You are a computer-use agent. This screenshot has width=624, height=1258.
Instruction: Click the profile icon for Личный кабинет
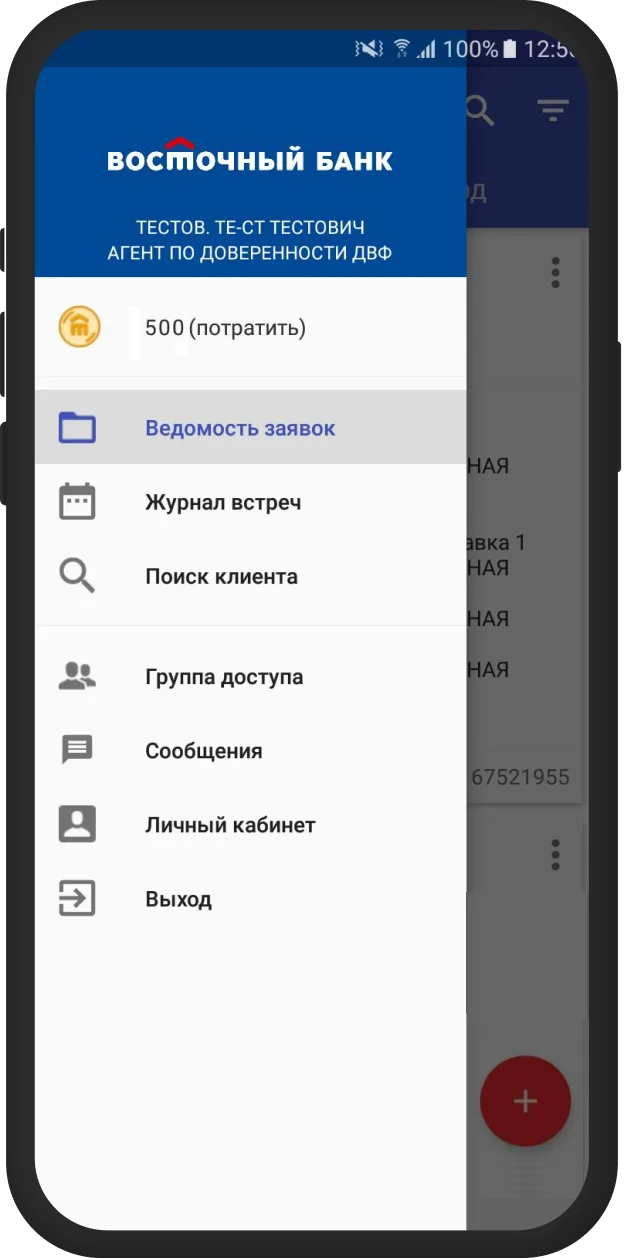coord(77,825)
